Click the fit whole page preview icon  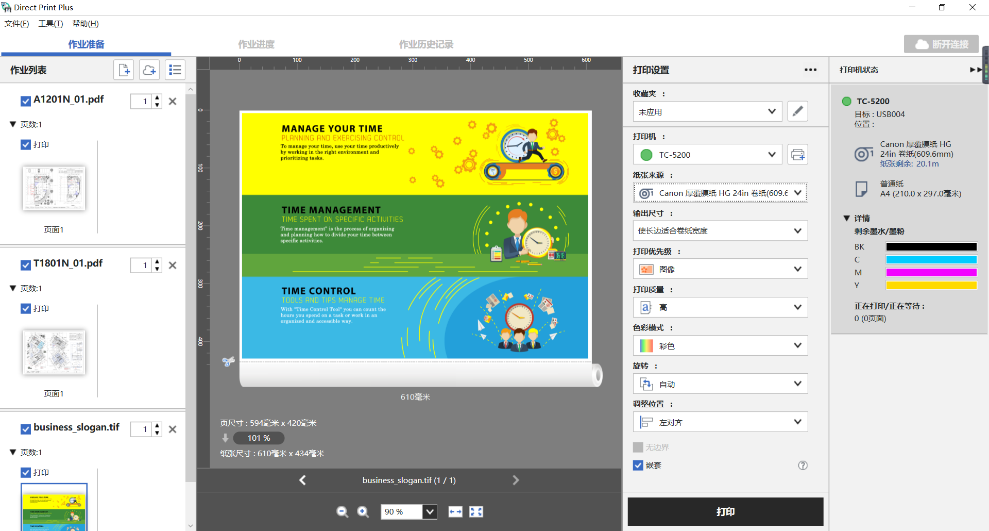tap(476, 511)
